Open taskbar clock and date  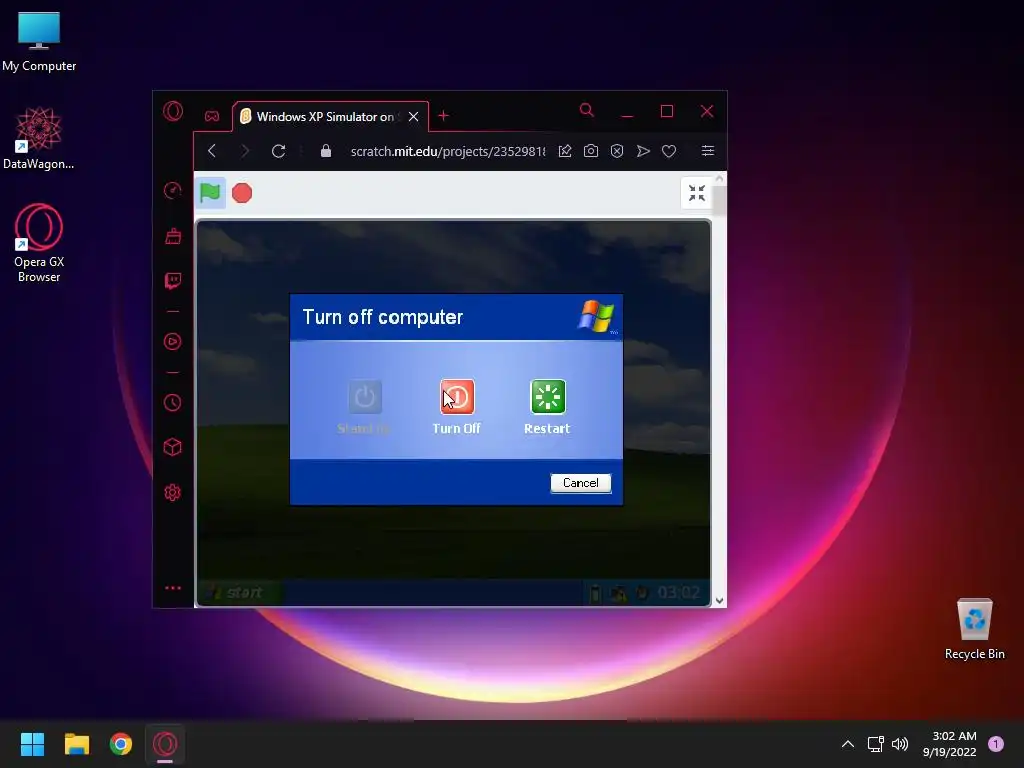click(x=950, y=744)
